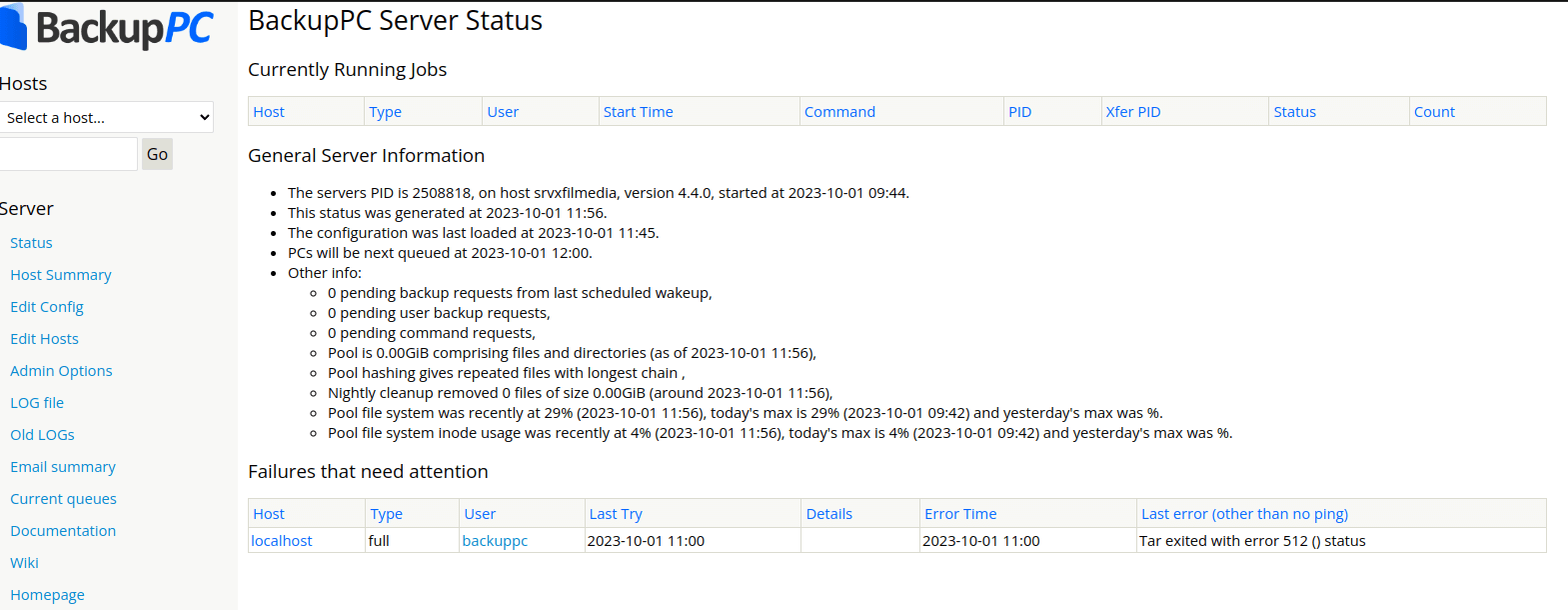Viewport: 1568px width, 610px height.
Task: Sort running jobs by Host column
Action: [269, 112]
